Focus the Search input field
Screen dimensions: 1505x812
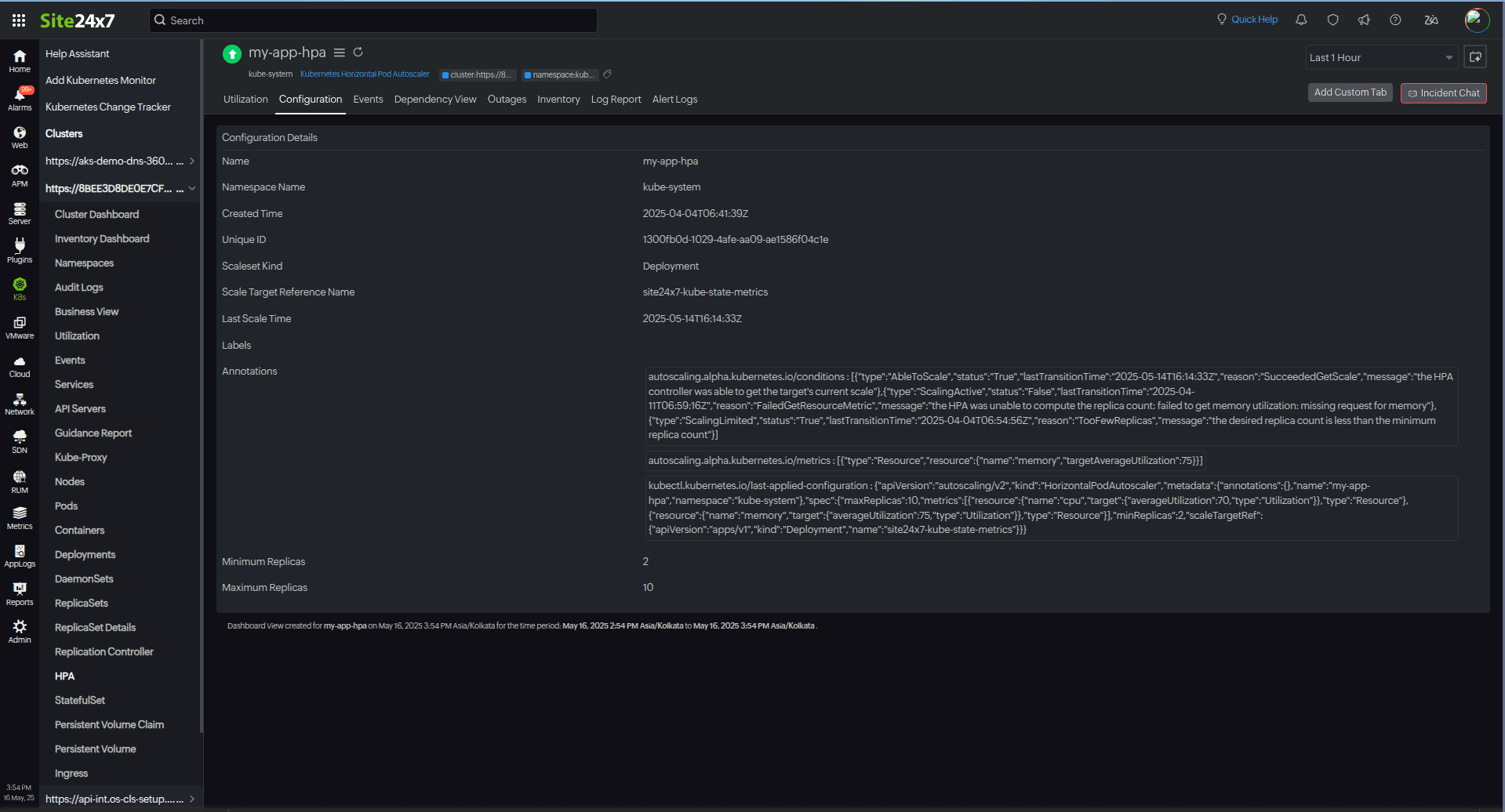point(373,20)
